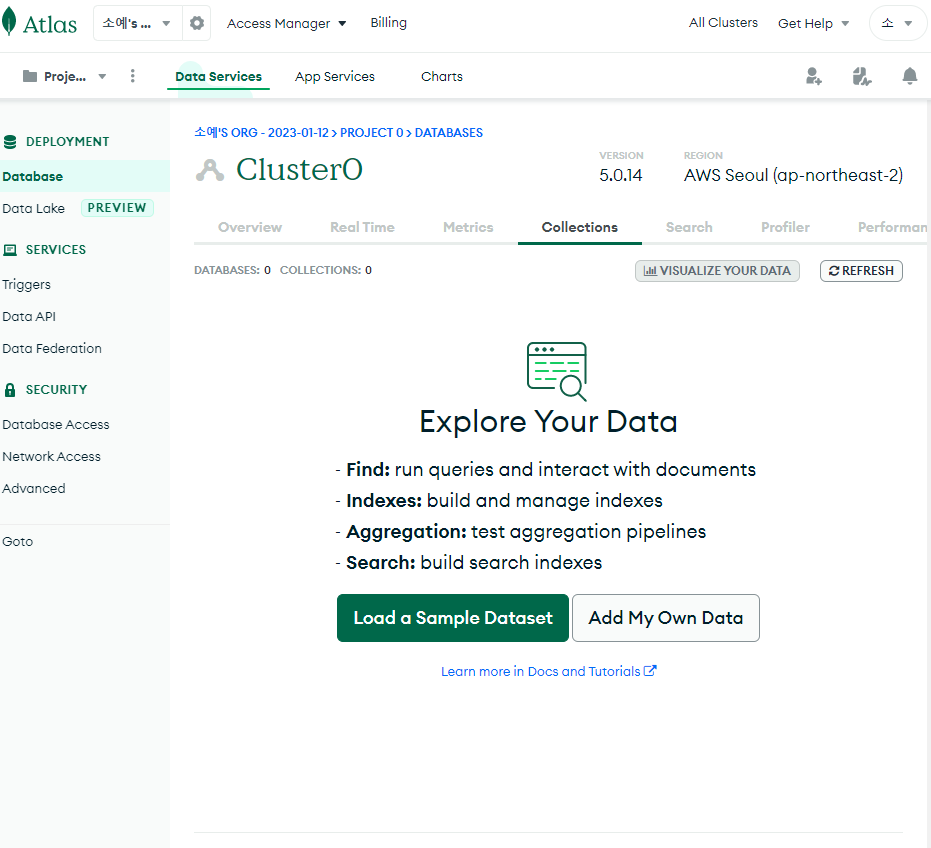Open the alerts bell icon

pyautogui.click(x=910, y=76)
